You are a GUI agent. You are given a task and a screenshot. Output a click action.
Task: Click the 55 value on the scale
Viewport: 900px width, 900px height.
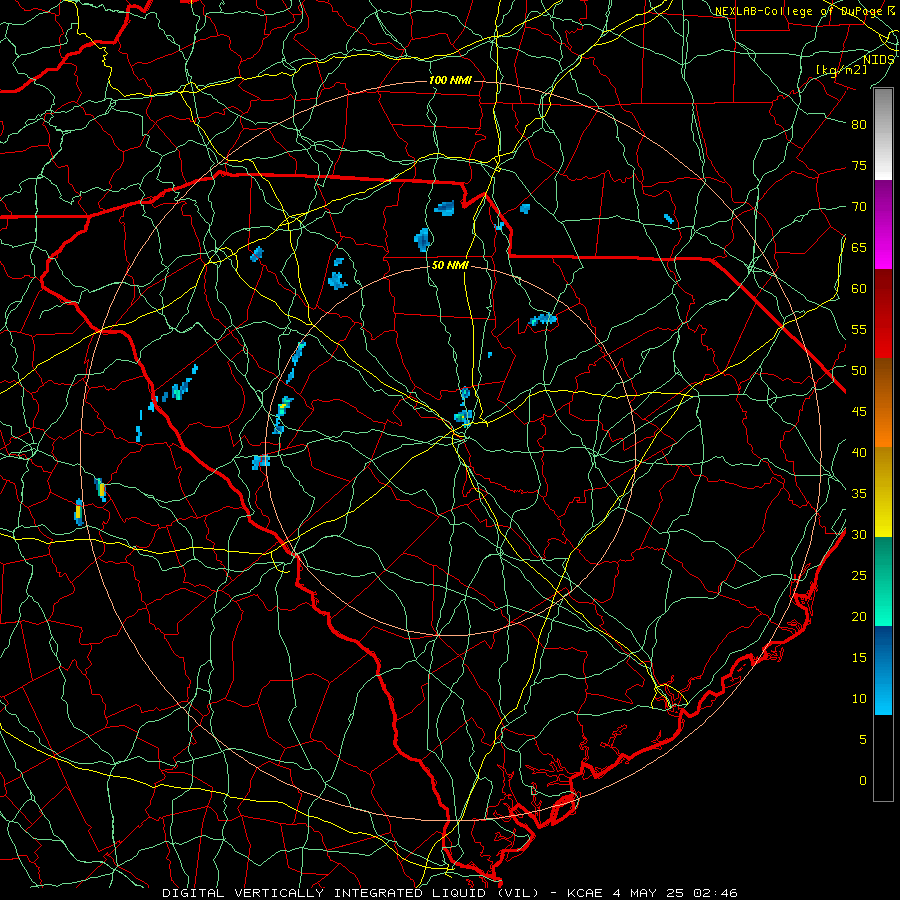[x=859, y=330]
